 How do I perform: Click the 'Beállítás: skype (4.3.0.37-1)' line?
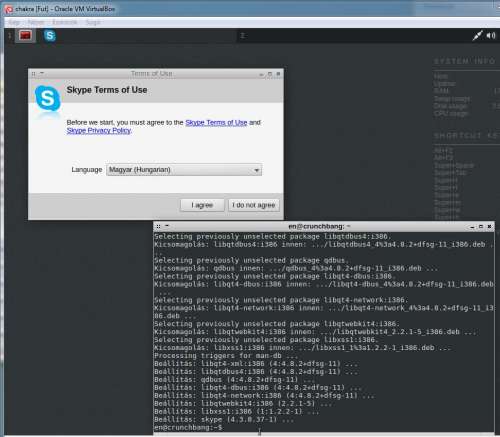pyautogui.click(x=224, y=419)
